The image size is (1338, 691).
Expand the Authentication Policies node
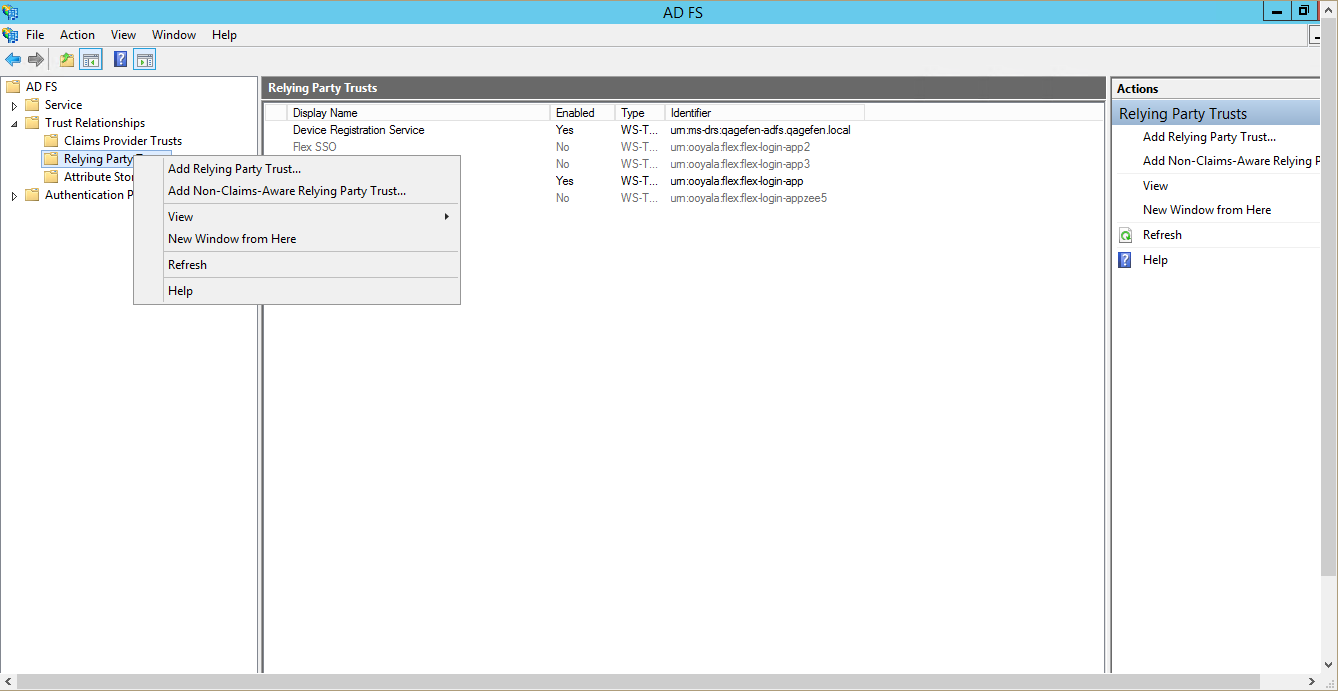pyautogui.click(x=14, y=194)
